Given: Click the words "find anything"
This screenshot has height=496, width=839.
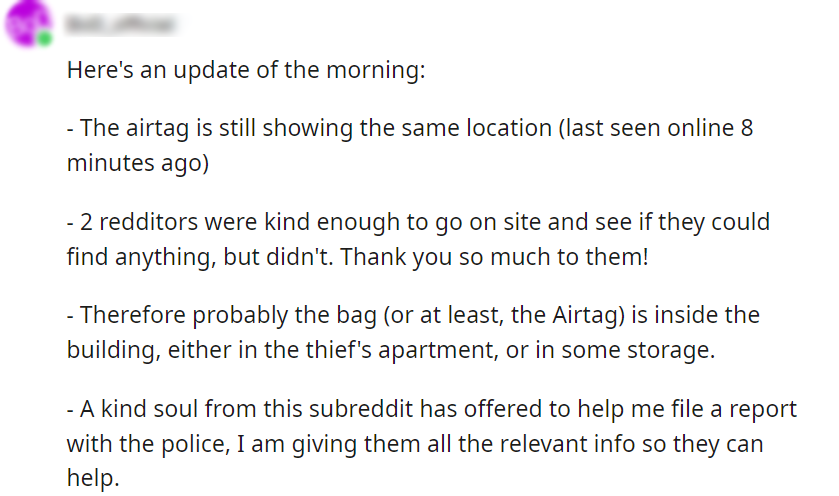Looking at the screenshot, I should [x=132, y=257].
